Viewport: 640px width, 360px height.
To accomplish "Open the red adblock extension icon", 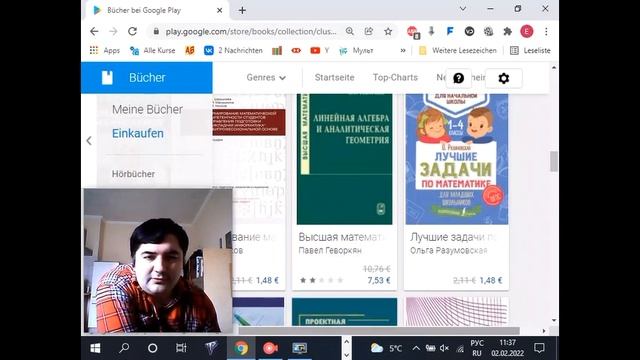I will tap(413, 32).
